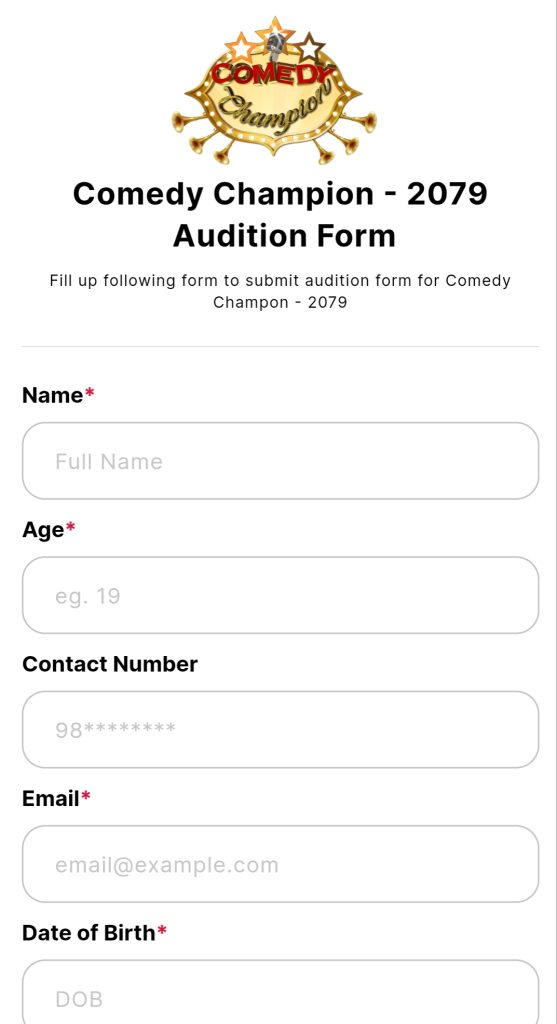Focus the Full Name input field
Screen dimensions: 557x1024
tap(281, 461)
